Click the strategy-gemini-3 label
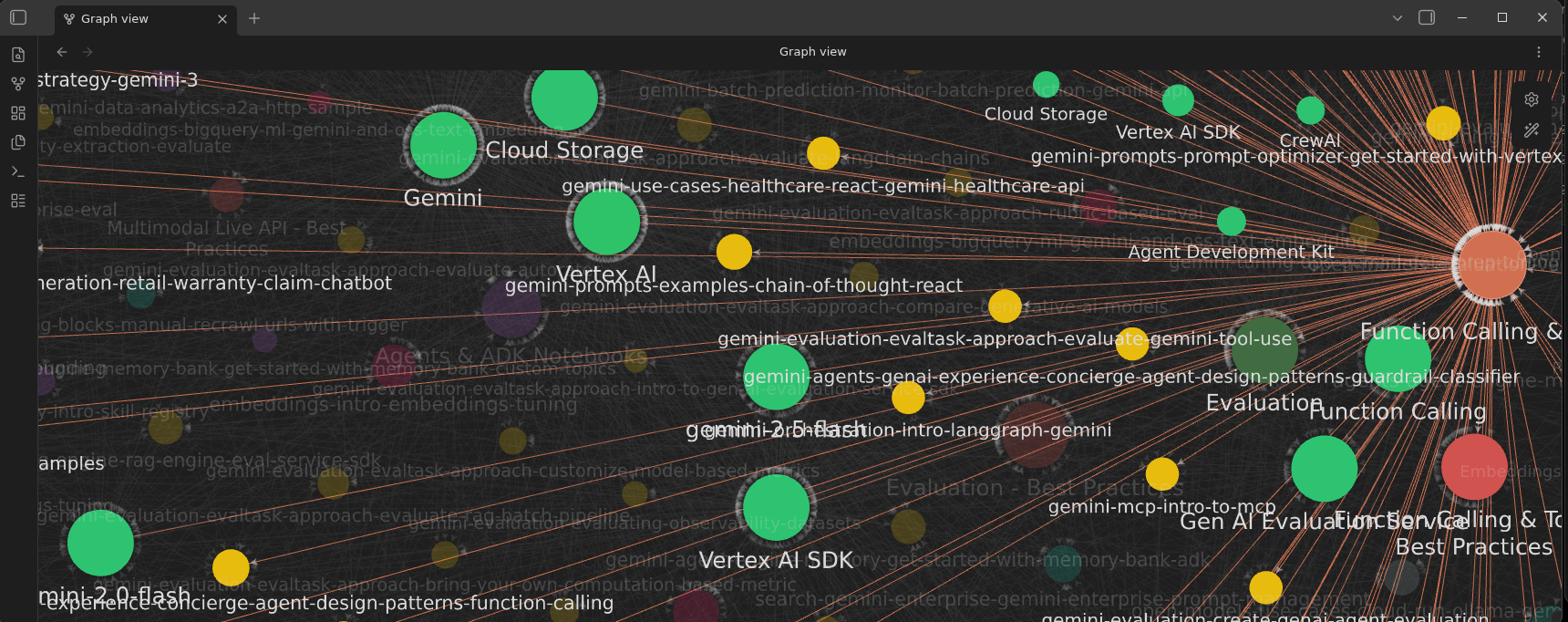 [x=119, y=80]
